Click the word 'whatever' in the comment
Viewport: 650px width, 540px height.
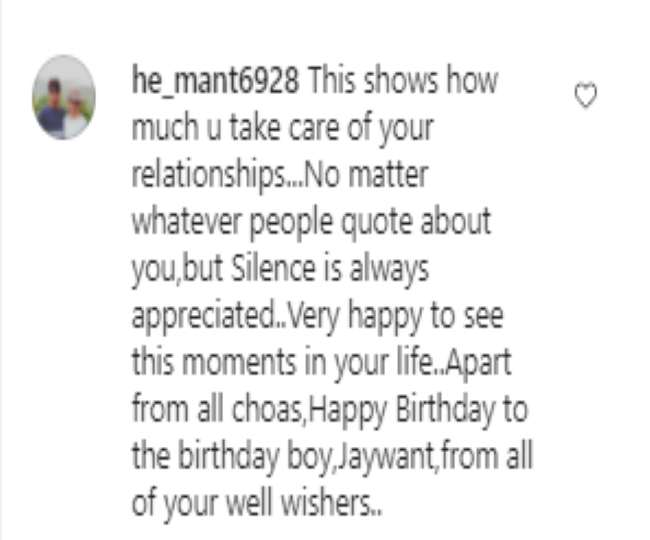tap(187, 222)
